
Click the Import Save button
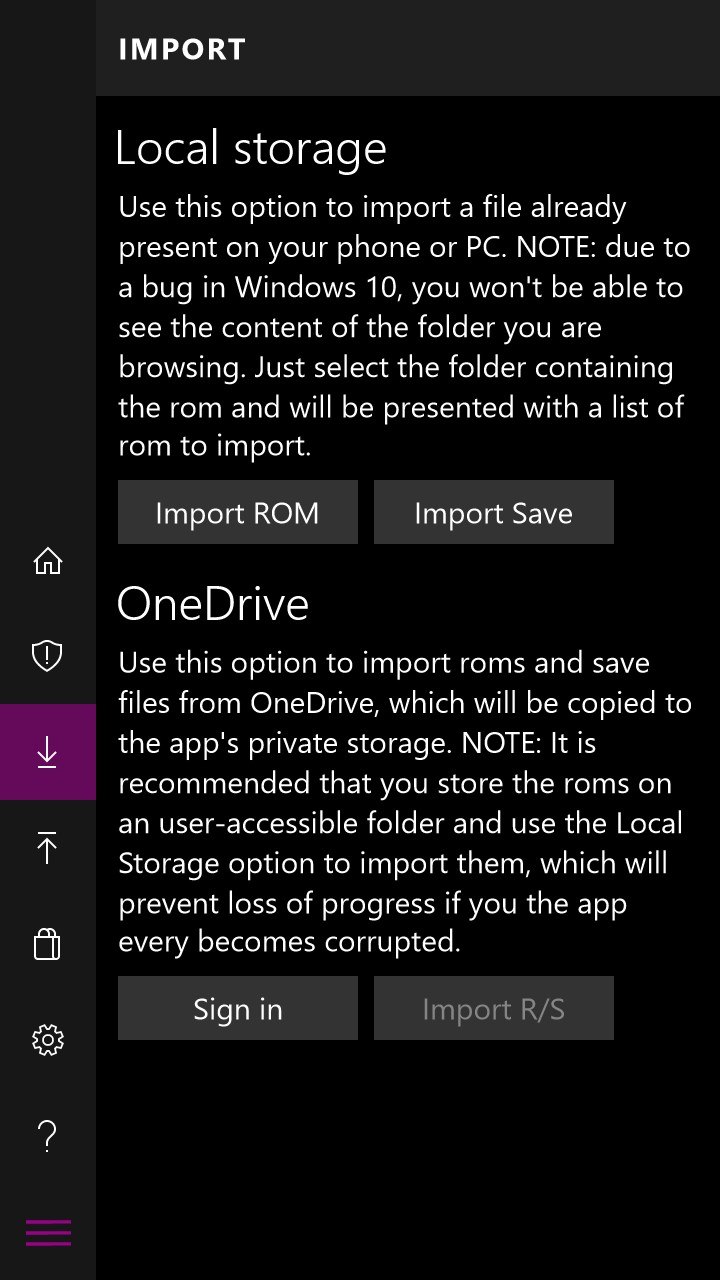[493, 513]
